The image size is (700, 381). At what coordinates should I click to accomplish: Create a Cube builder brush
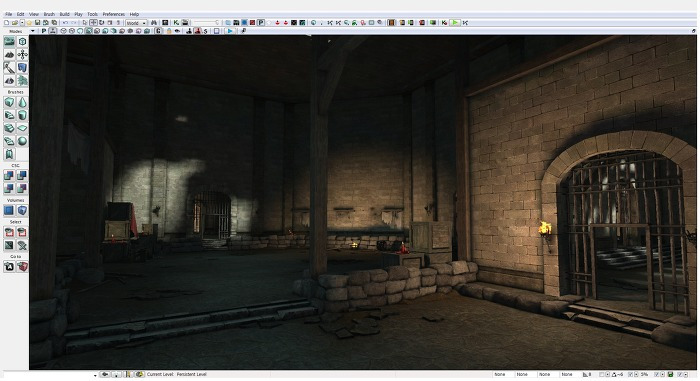point(9,102)
